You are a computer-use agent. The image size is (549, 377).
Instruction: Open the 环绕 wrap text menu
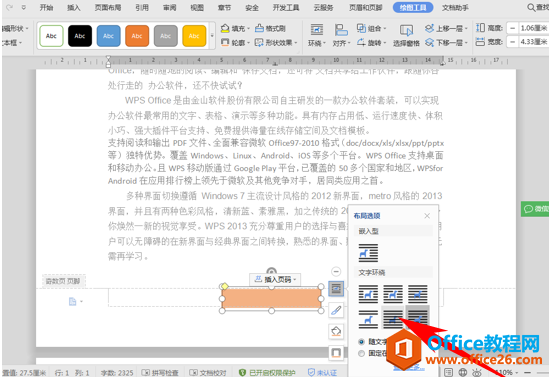[x=317, y=35]
